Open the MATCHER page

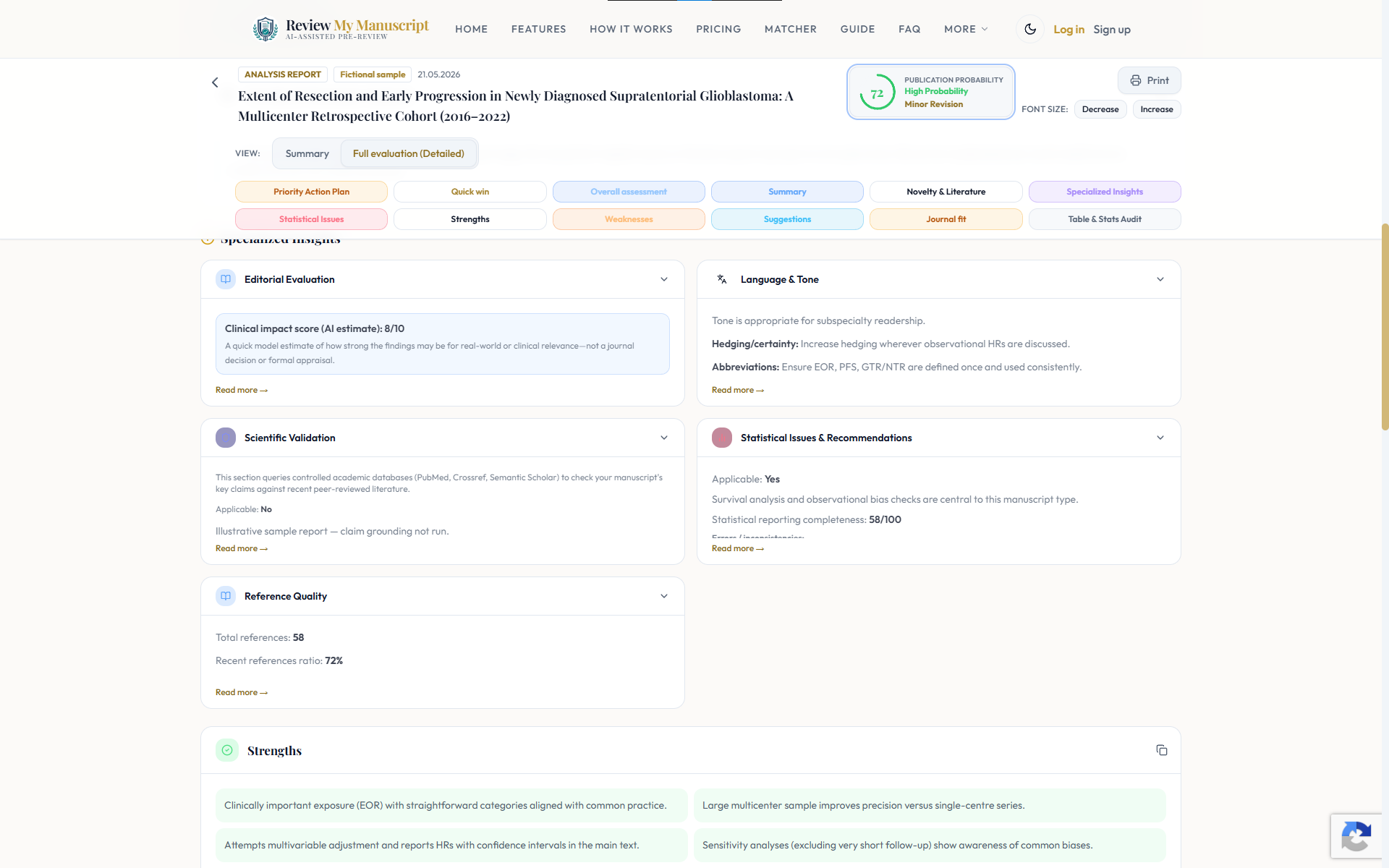(791, 29)
